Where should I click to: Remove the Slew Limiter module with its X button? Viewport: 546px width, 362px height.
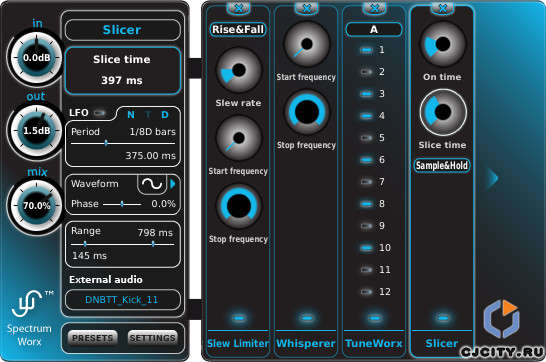coord(239,7)
